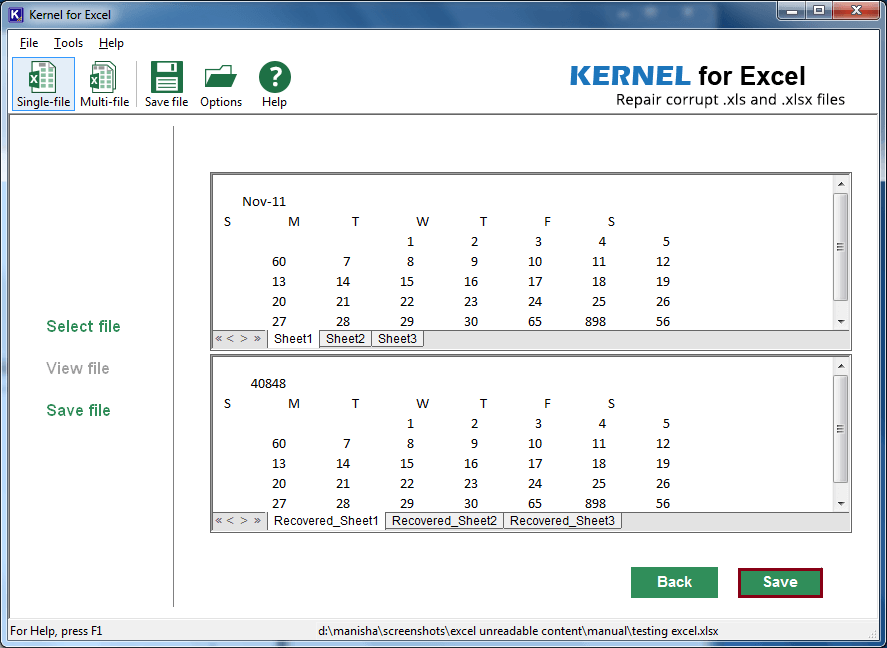Click the Help question mark icon
887x648 pixels.
tap(274, 84)
